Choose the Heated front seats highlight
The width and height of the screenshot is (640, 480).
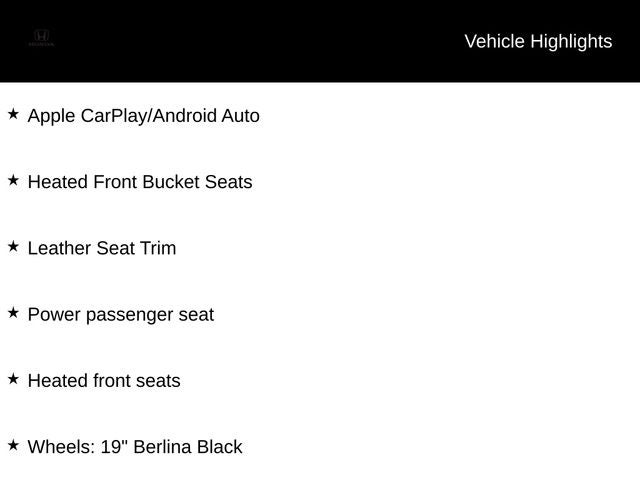pyautogui.click(x=104, y=381)
